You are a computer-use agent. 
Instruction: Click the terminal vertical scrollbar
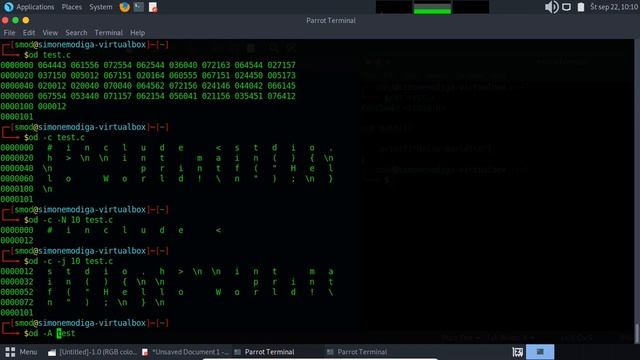point(637,333)
